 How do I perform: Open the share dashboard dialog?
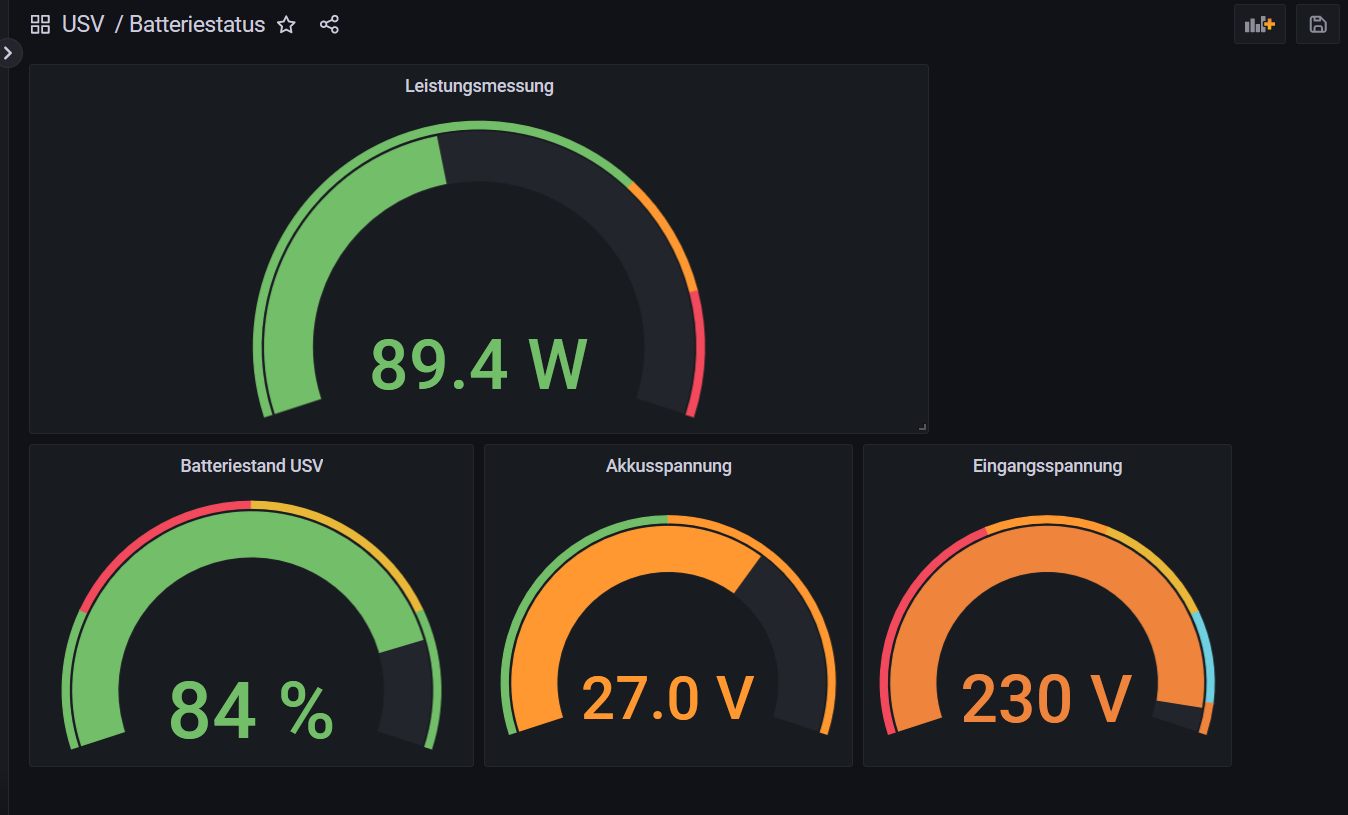[329, 25]
